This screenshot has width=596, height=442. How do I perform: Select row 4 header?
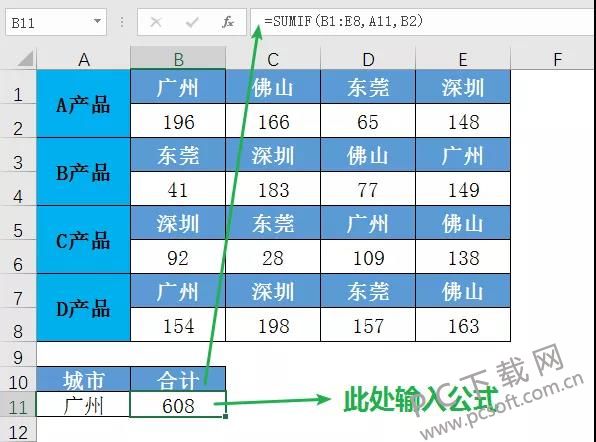pyautogui.click(x=18, y=189)
